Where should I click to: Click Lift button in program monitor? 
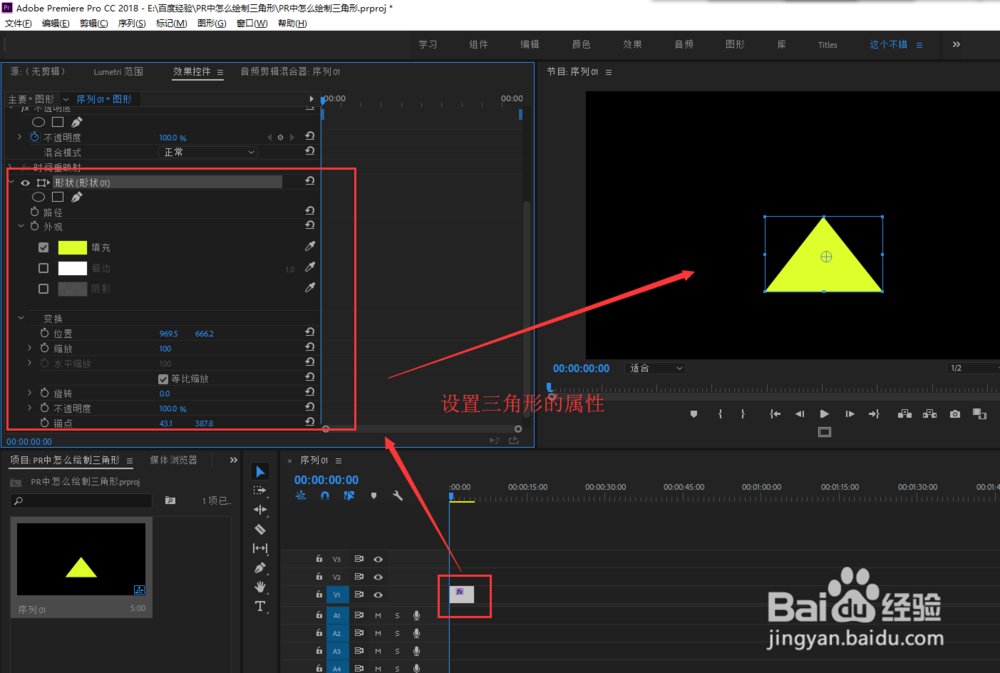[x=904, y=414]
